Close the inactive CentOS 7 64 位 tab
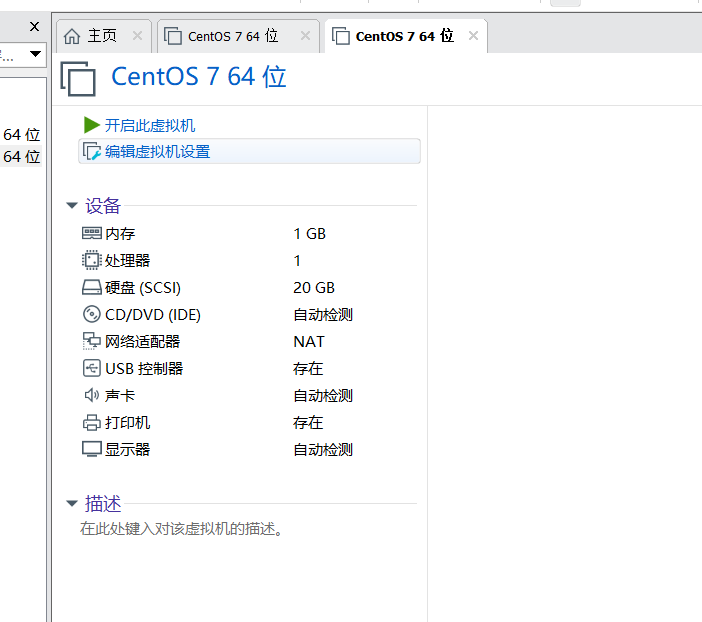Image resolution: width=702 pixels, height=622 pixels. pos(305,36)
